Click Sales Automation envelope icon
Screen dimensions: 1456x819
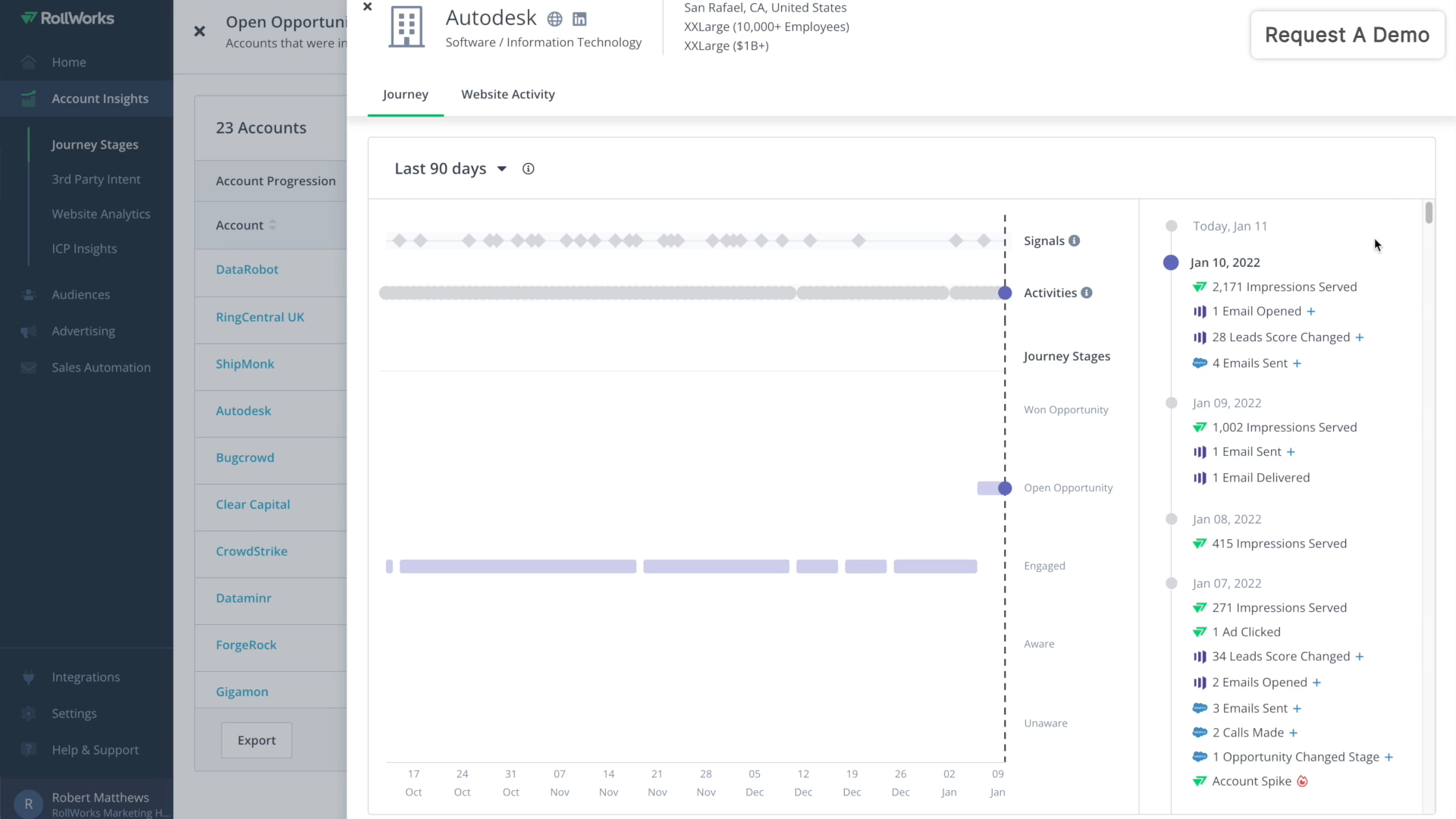29,368
